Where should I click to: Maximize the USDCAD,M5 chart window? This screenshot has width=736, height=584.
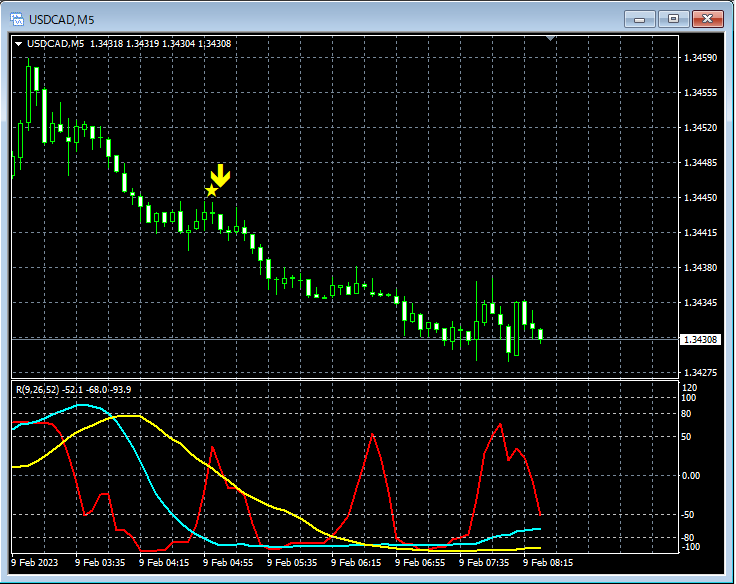[x=674, y=19]
